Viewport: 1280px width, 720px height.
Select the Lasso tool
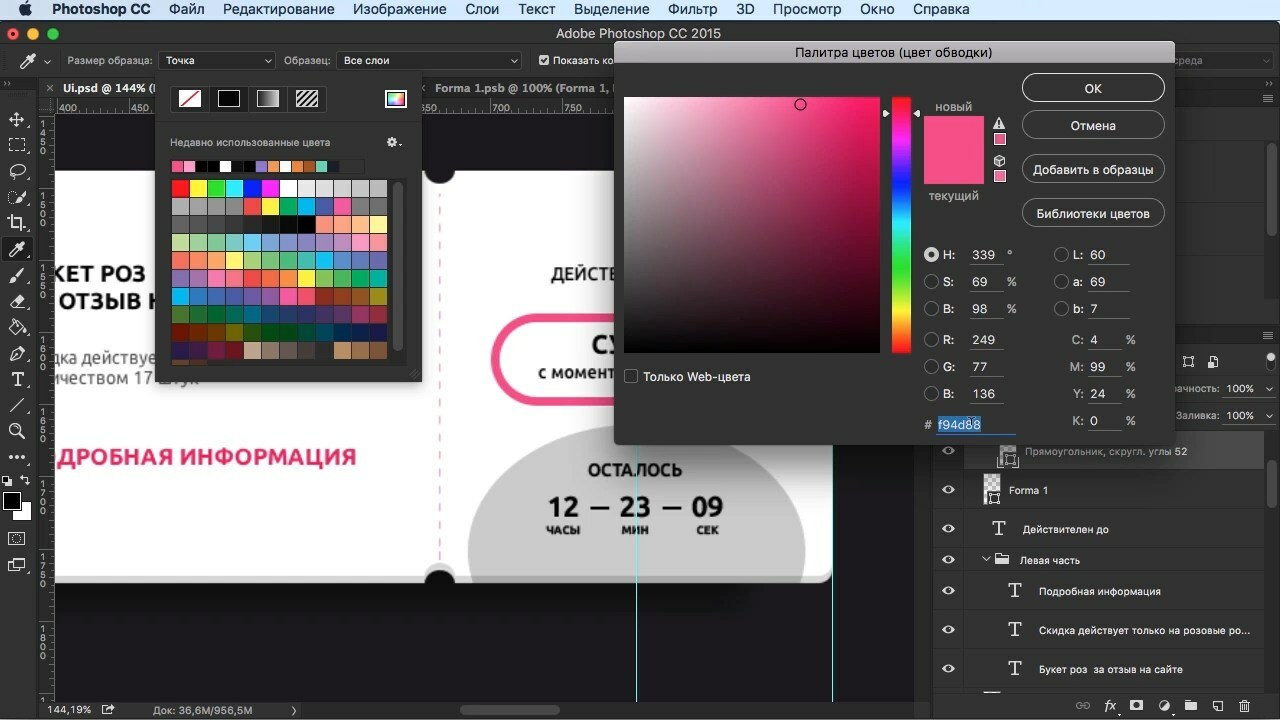click(x=17, y=172)
